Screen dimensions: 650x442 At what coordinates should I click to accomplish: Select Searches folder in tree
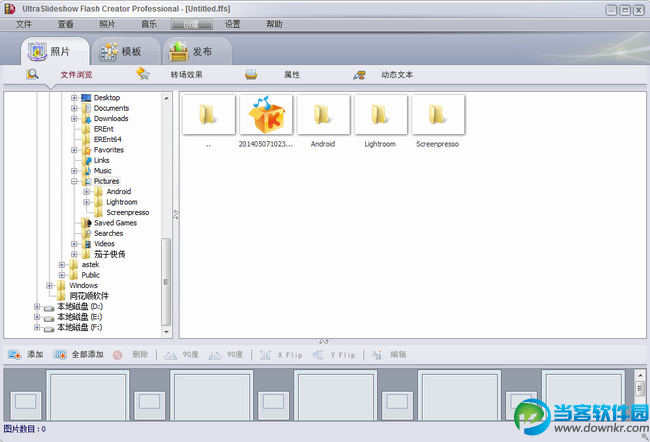point(109,233)
